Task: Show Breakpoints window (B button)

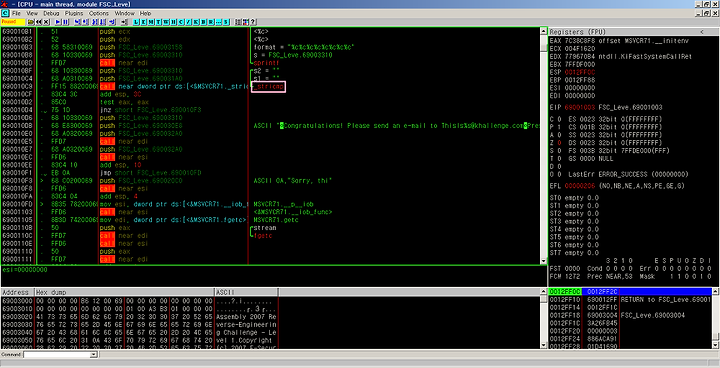Action: pos(203,22)
